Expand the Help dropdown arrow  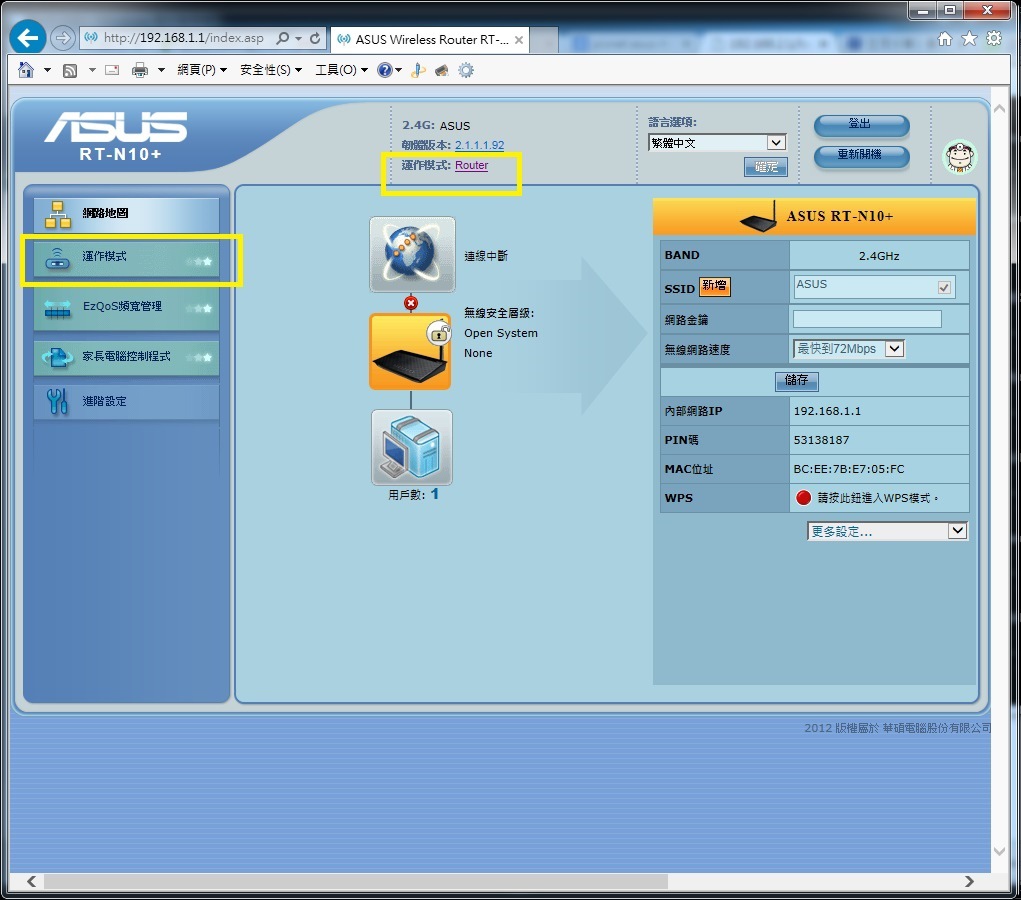click(x=399, y=70)
